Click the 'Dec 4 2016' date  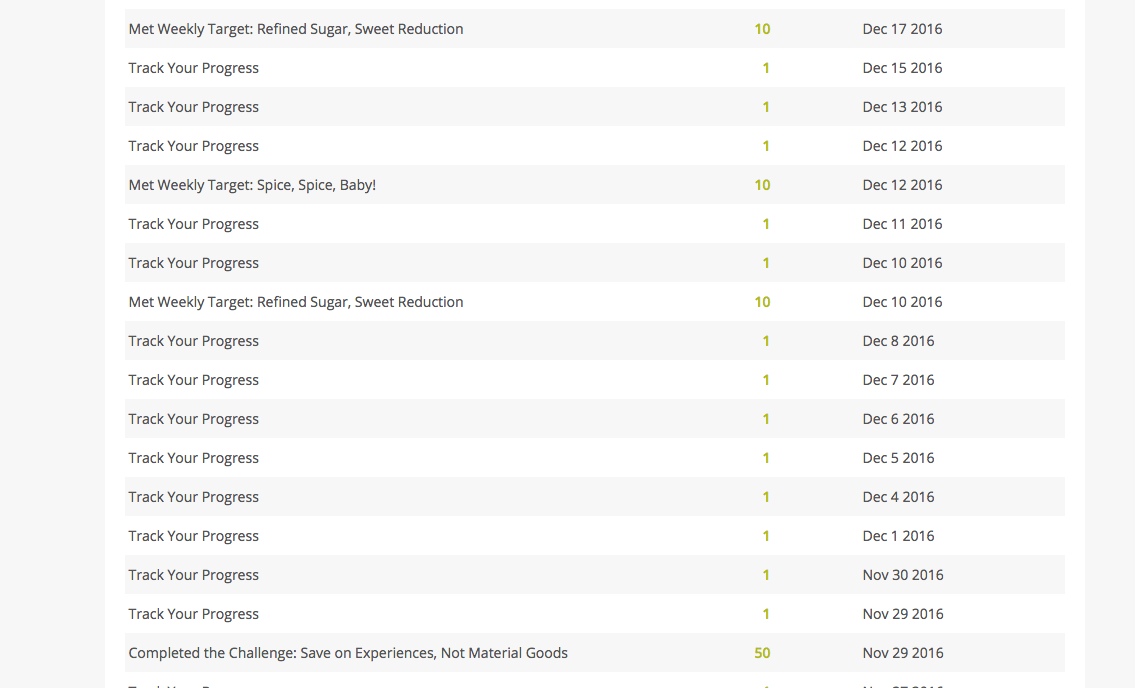point(898,498)
